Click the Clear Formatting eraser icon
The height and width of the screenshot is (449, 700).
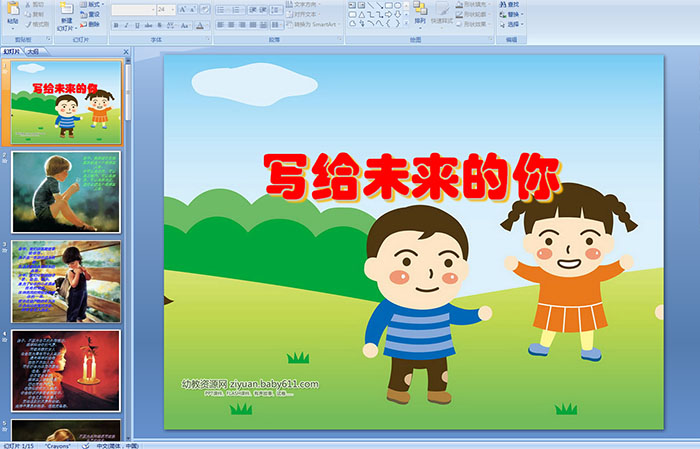[205, 9]
